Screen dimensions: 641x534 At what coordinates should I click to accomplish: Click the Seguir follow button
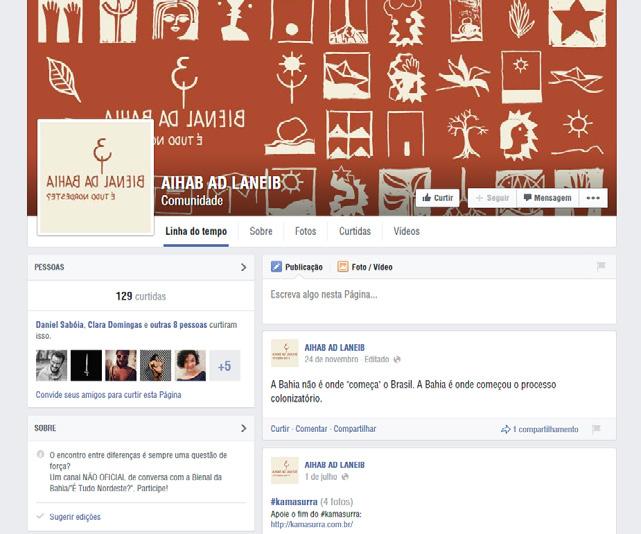tap(492, 198)
